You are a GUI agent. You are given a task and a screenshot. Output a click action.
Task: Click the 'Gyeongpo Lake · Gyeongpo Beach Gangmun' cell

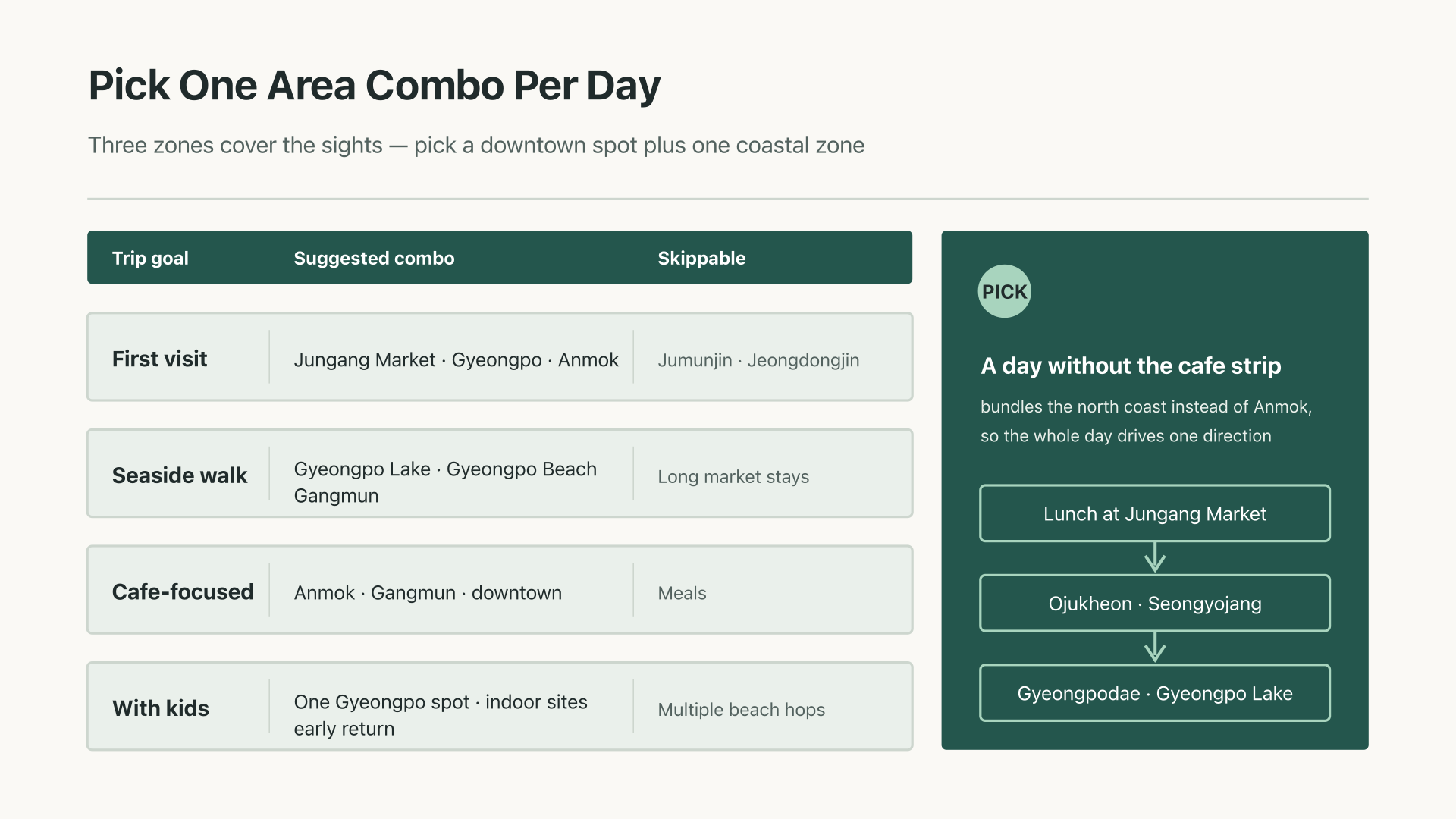point(445,482)
